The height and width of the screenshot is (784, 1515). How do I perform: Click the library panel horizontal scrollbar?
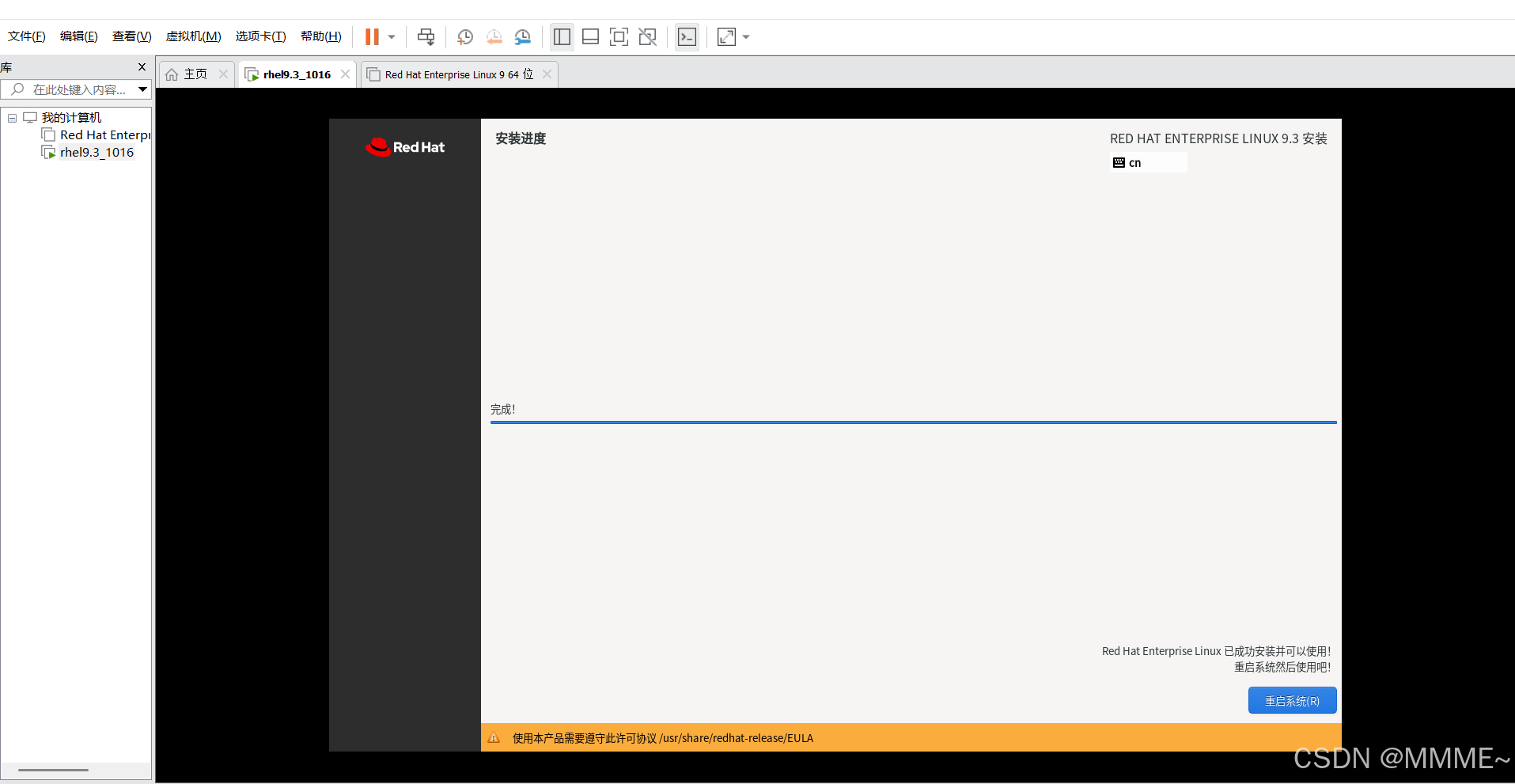click(x=54, y=770)
